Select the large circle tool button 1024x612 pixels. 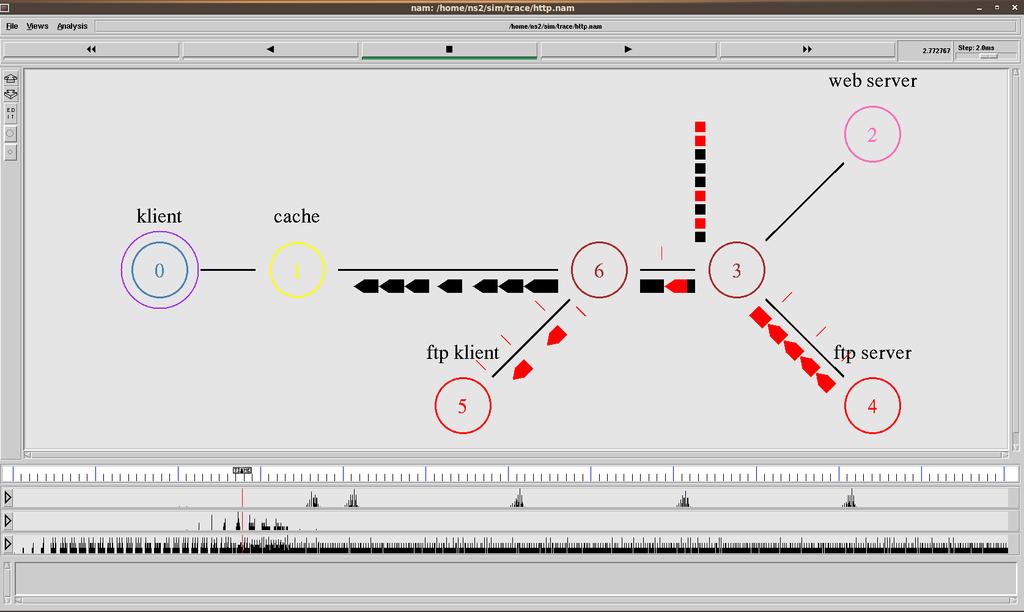coord(10,133)
